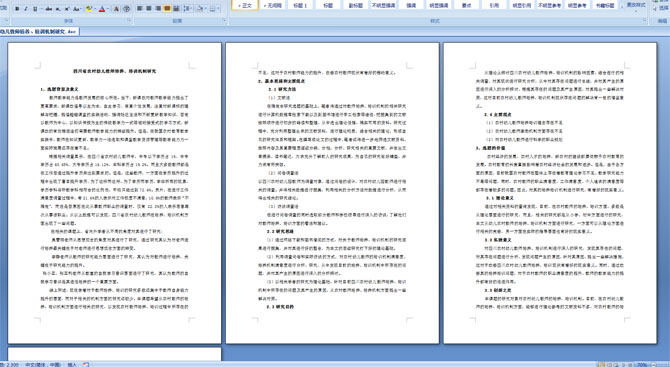Toggle bold formatting
670x367 pixels.
tap(17, 9)
